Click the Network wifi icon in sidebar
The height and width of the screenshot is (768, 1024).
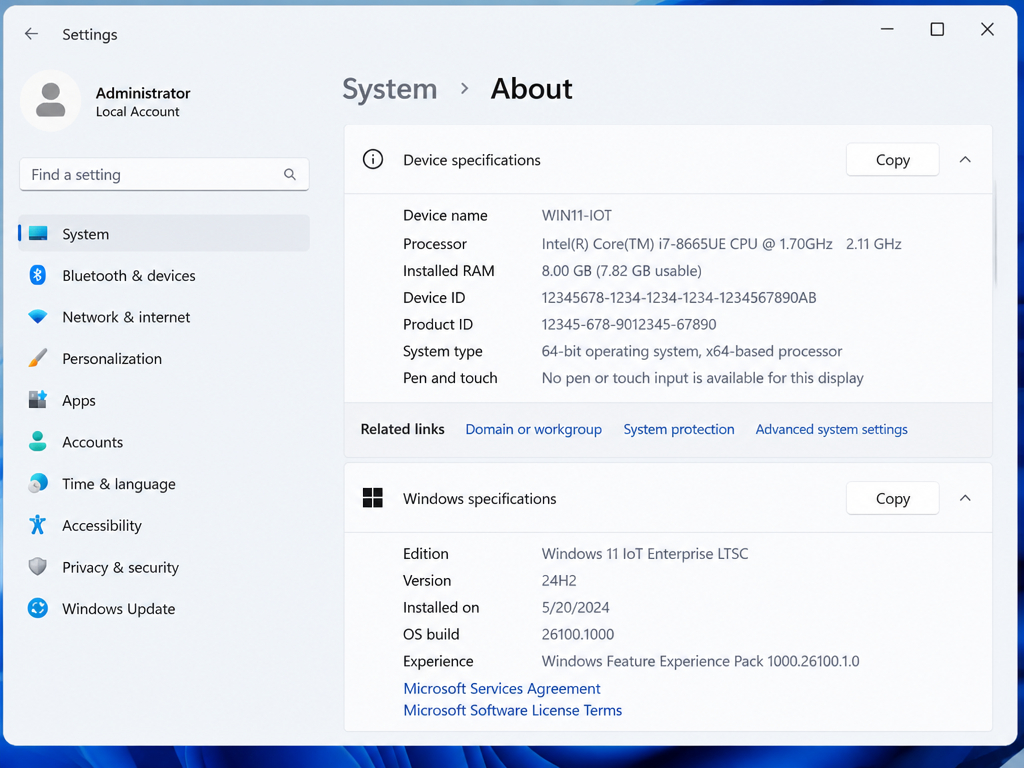click(38, 317)
